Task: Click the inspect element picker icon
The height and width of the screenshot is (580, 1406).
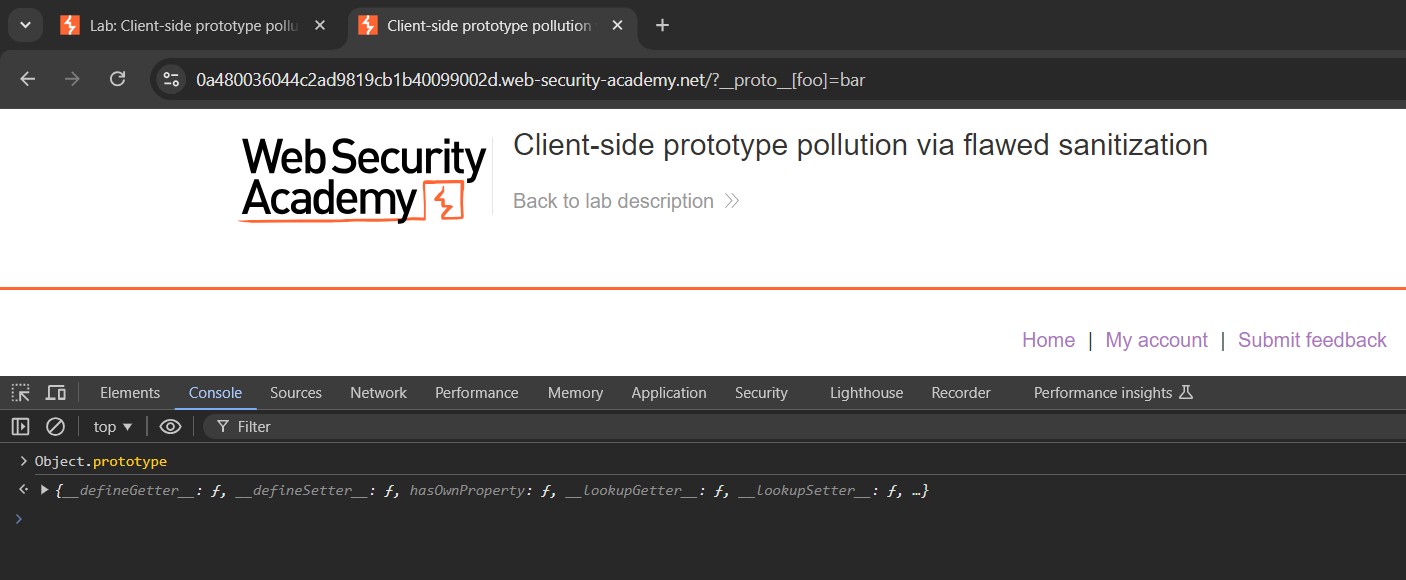Action: [x=21, y=393]
